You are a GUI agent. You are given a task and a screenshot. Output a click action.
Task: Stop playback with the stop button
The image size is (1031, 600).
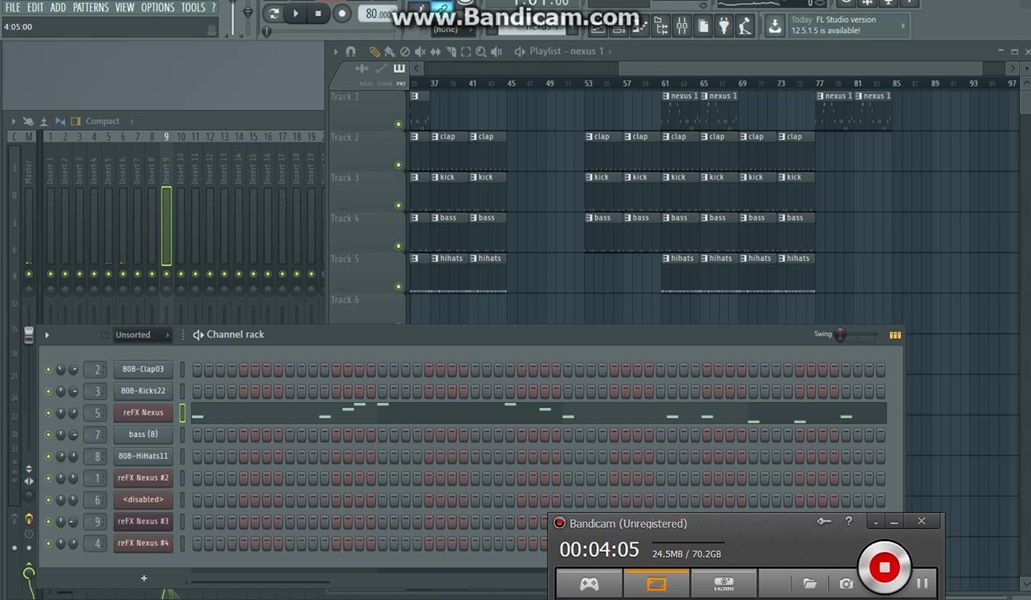[x=318, y=13]
